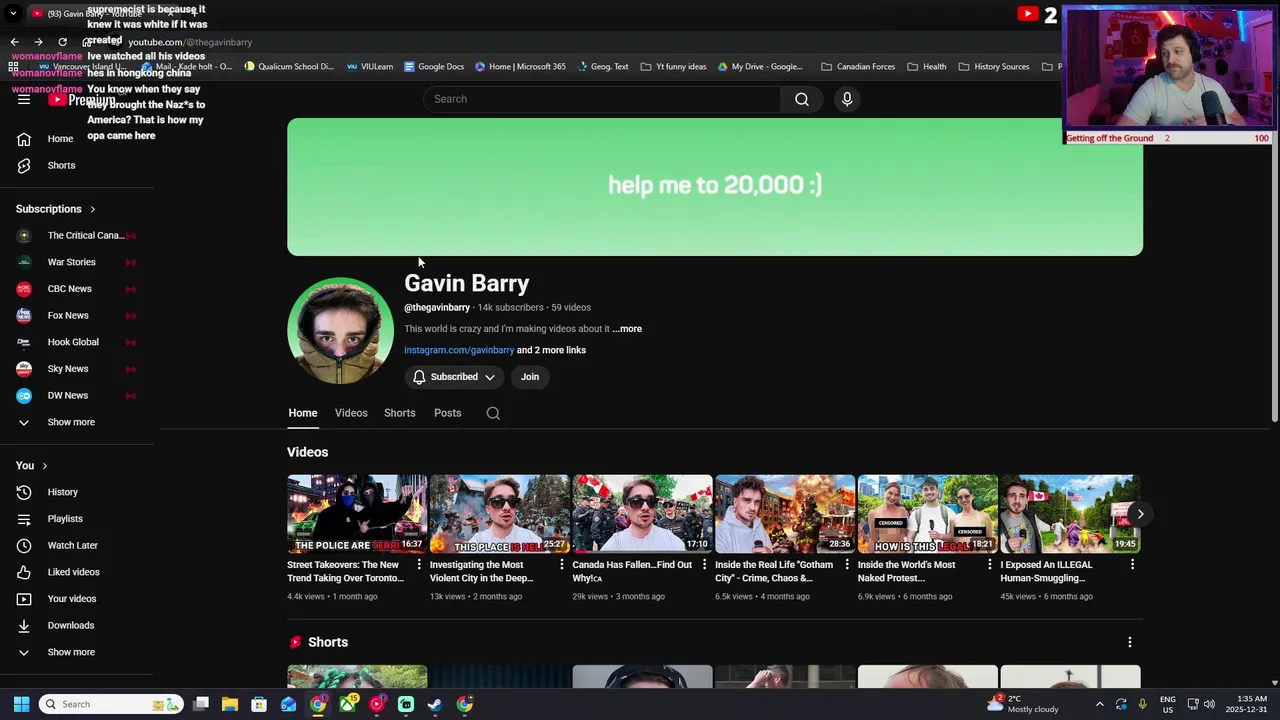This screenshot has height=720, width=1280.
Task: Open Street Takeovers video thumbnail
Action: tap(357, 514)
